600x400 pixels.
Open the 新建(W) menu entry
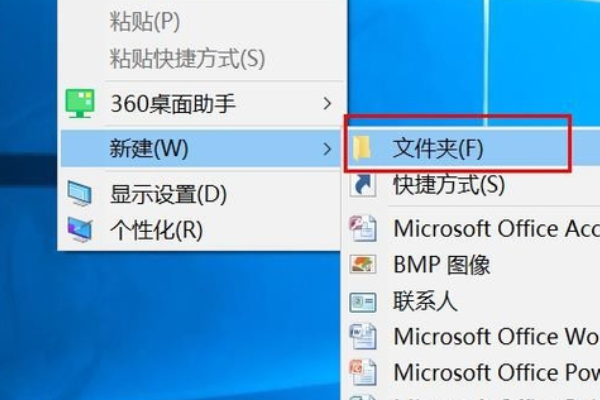pyautogui.click(x=201, y=149)
